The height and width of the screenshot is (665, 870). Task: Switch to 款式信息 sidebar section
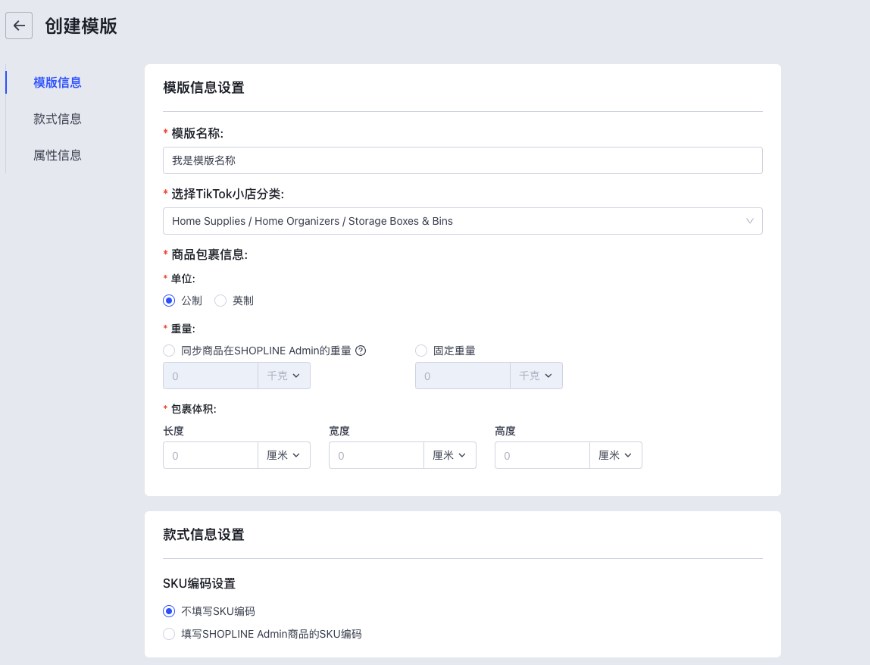pyautogui.click(x=57, y=119)
